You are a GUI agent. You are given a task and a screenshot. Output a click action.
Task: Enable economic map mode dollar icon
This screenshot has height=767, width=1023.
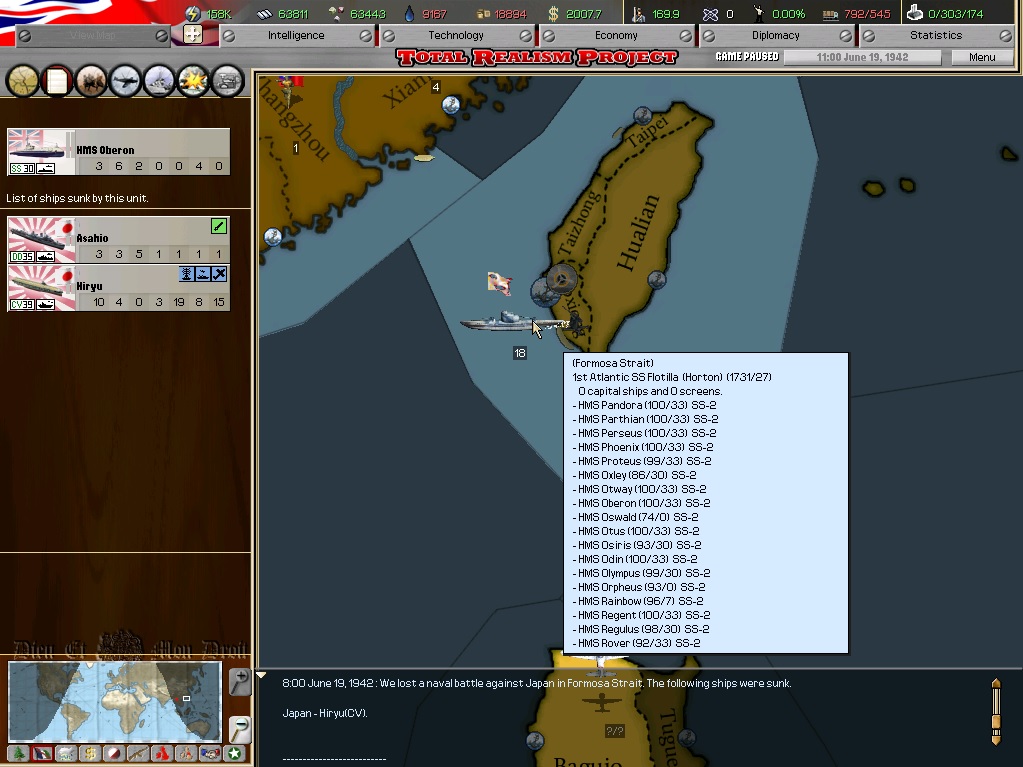coord(90,754)
